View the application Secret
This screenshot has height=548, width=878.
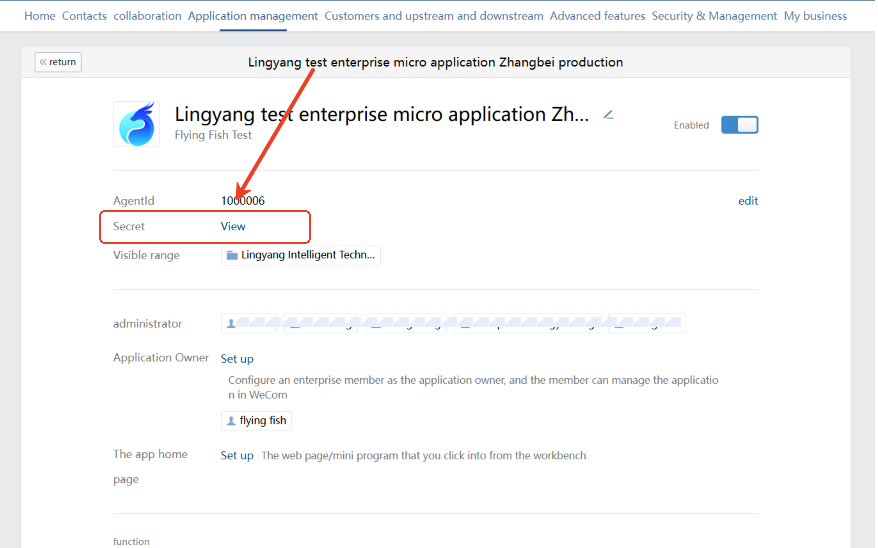click(x=233, y=226)
